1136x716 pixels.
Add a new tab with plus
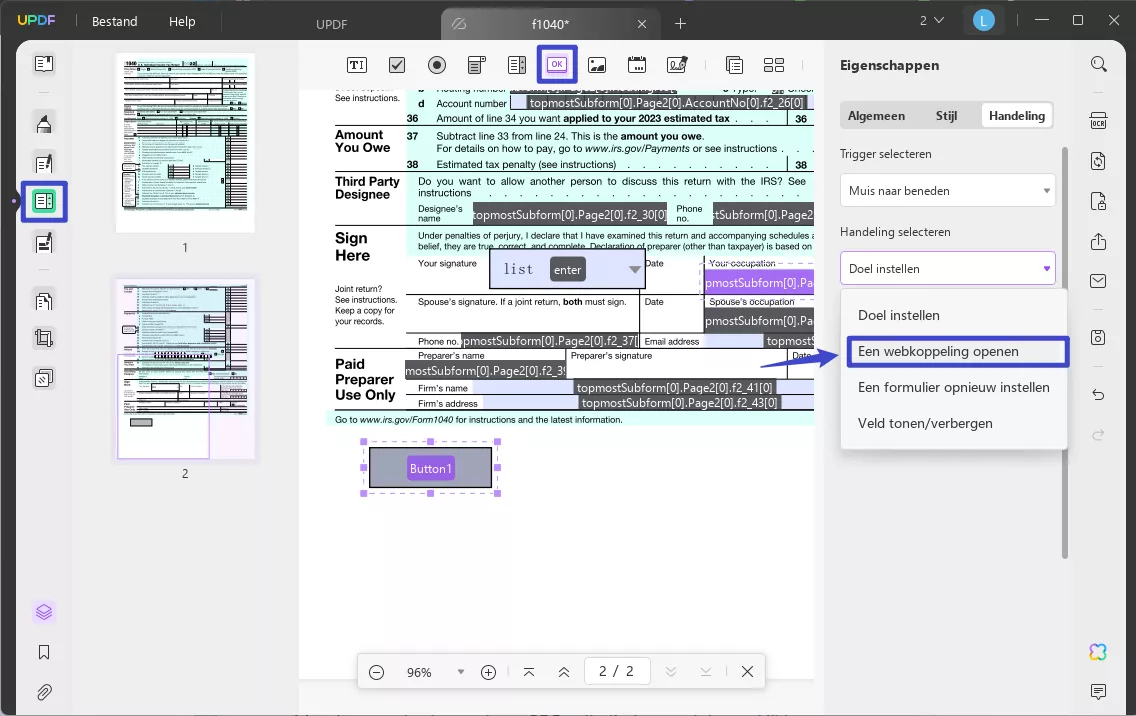click(x=680, y=24)
